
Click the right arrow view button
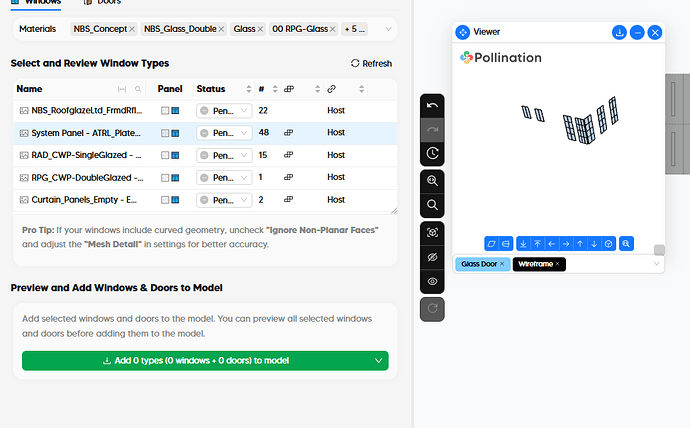(566, 244)
